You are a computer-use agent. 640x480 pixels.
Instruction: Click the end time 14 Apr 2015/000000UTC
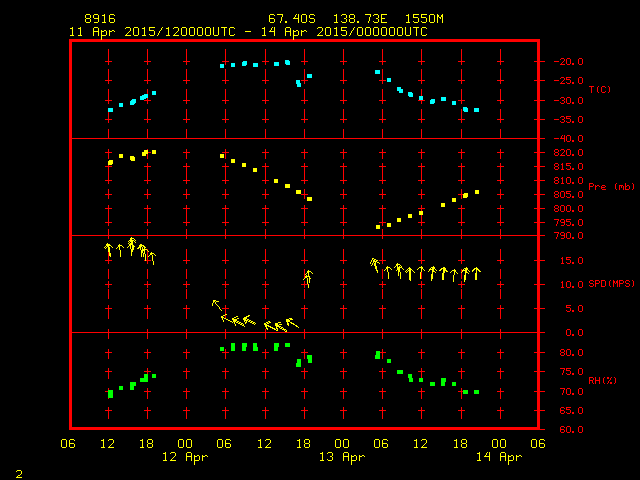344,32
